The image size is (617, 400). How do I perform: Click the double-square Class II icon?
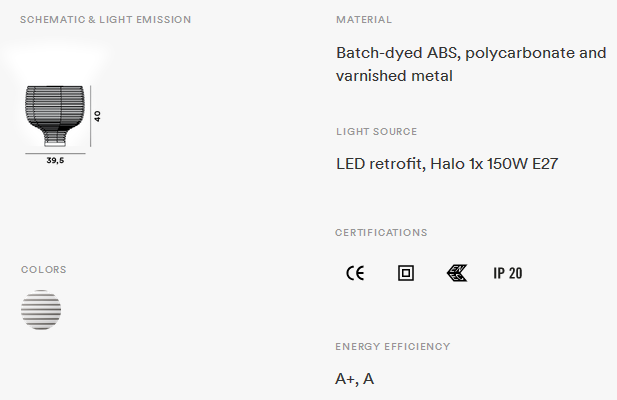pos(406,273)
